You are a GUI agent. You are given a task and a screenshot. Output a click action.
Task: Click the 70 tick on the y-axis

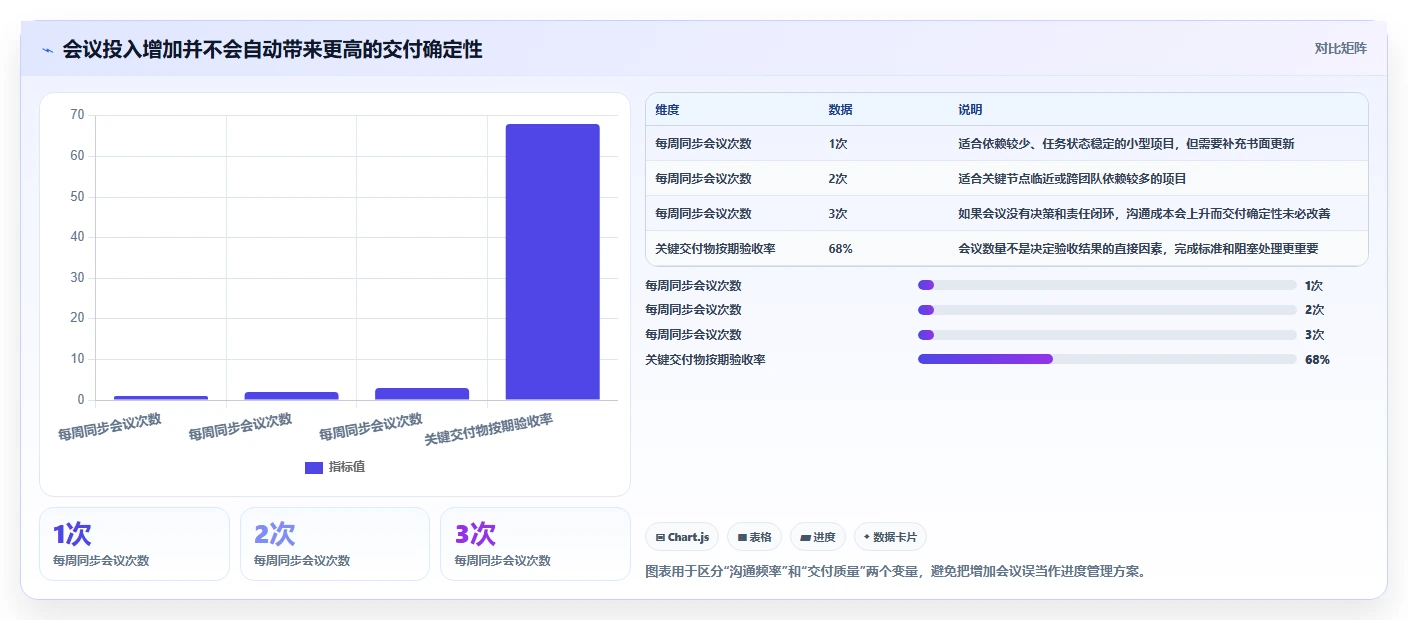(78, 115)
